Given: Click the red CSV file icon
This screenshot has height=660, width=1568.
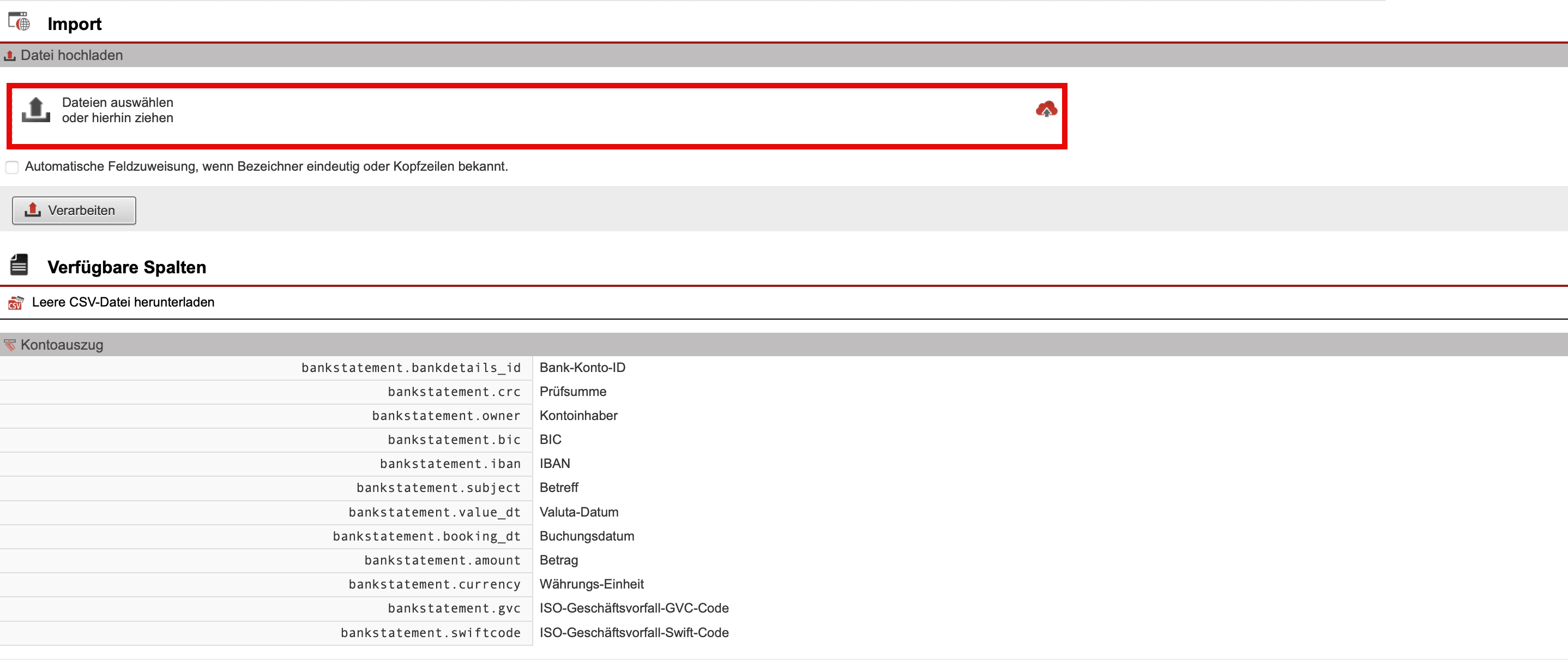Looking at the screenshot, I should [15, 303].
